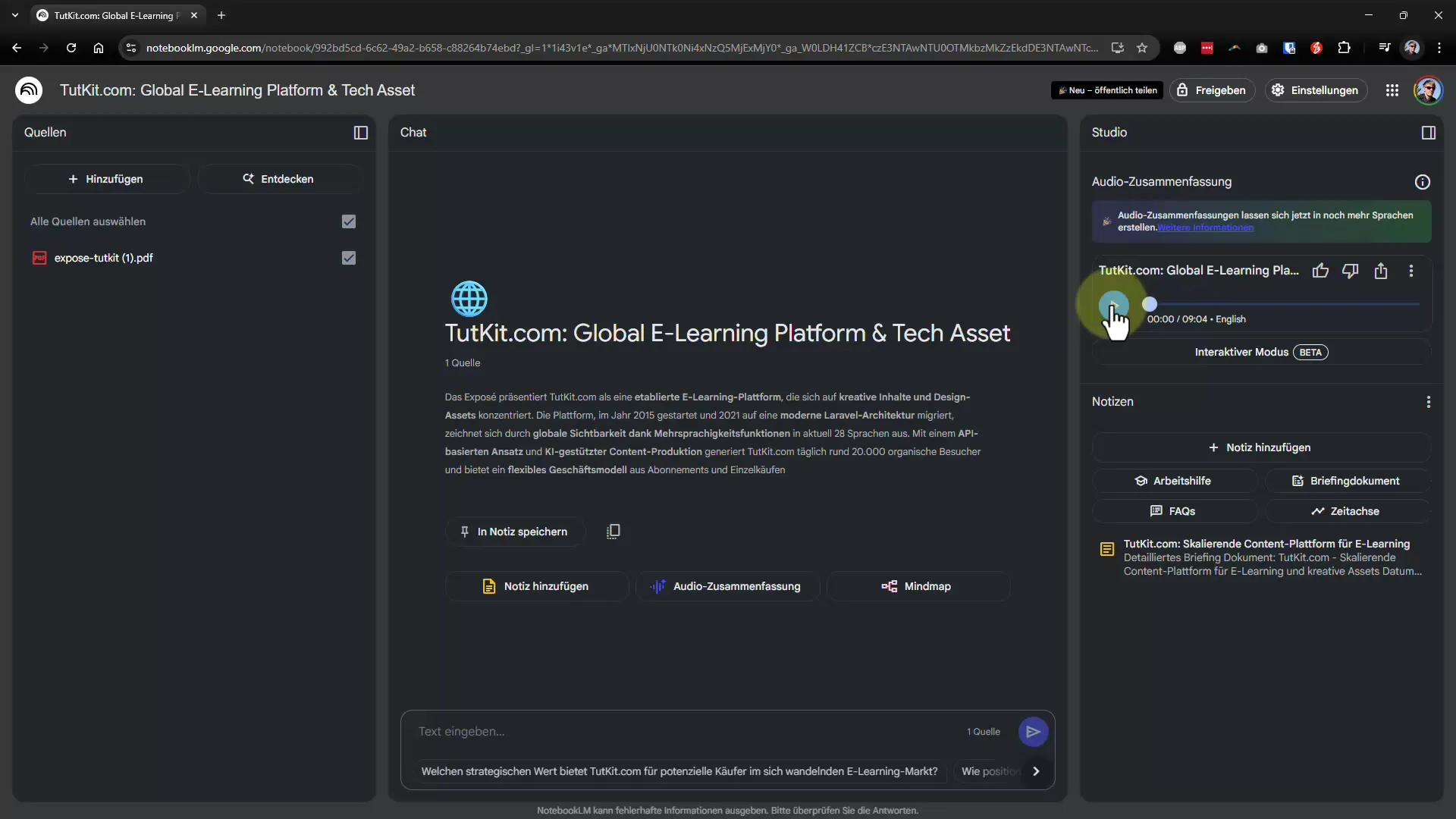Screen dimensions: 1456x819
Task: Dislike the audio overview with thumbs down
Action: point(1351,271)
